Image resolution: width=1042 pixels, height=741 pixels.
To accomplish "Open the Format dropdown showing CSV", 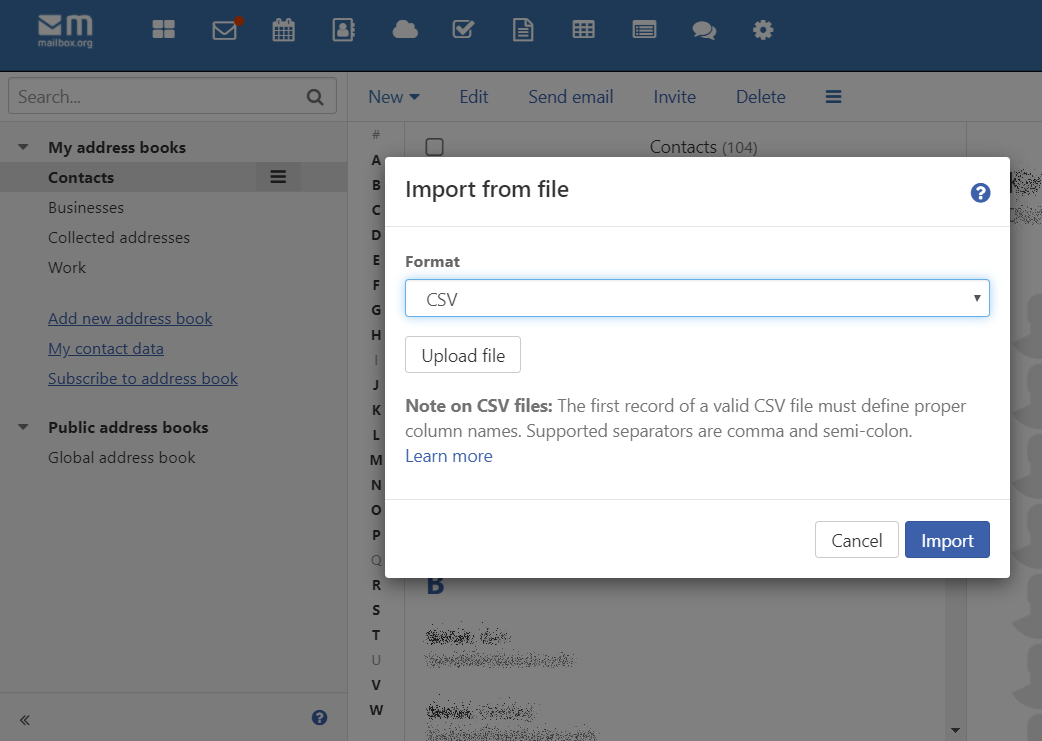I will coord(697,298).
